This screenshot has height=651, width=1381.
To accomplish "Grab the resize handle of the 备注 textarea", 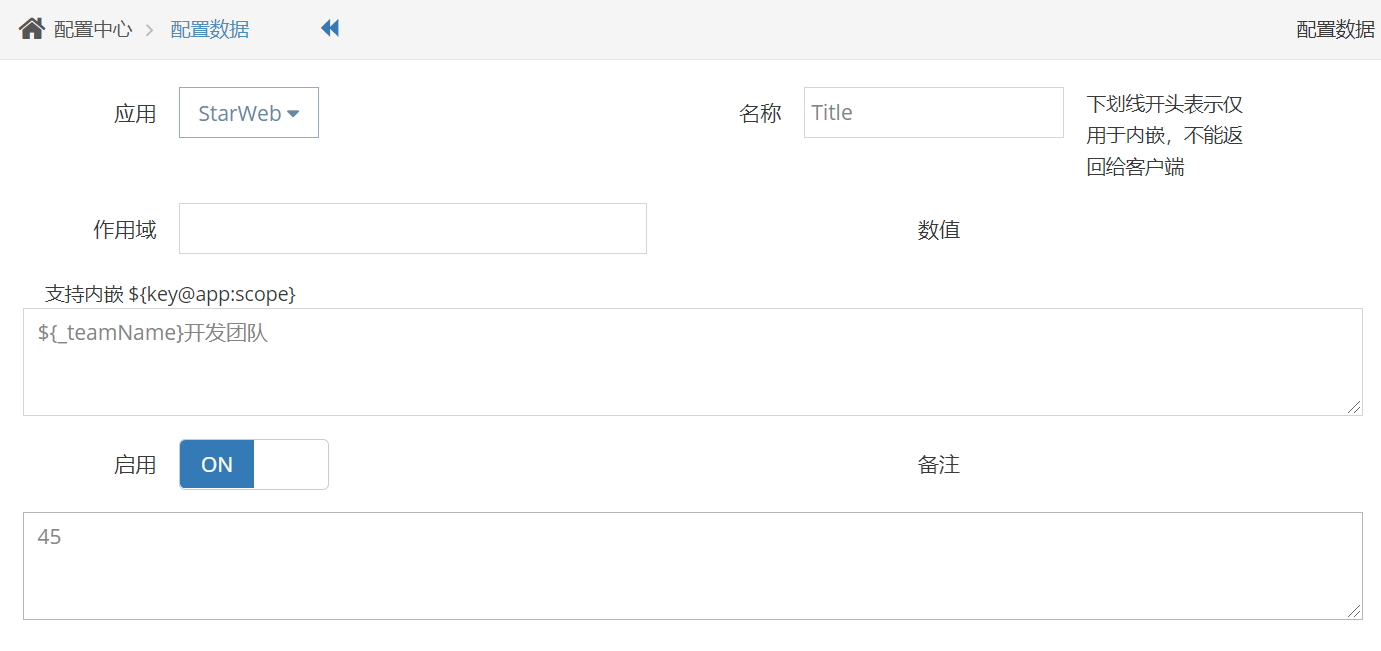I will (x=1354, y=611).
